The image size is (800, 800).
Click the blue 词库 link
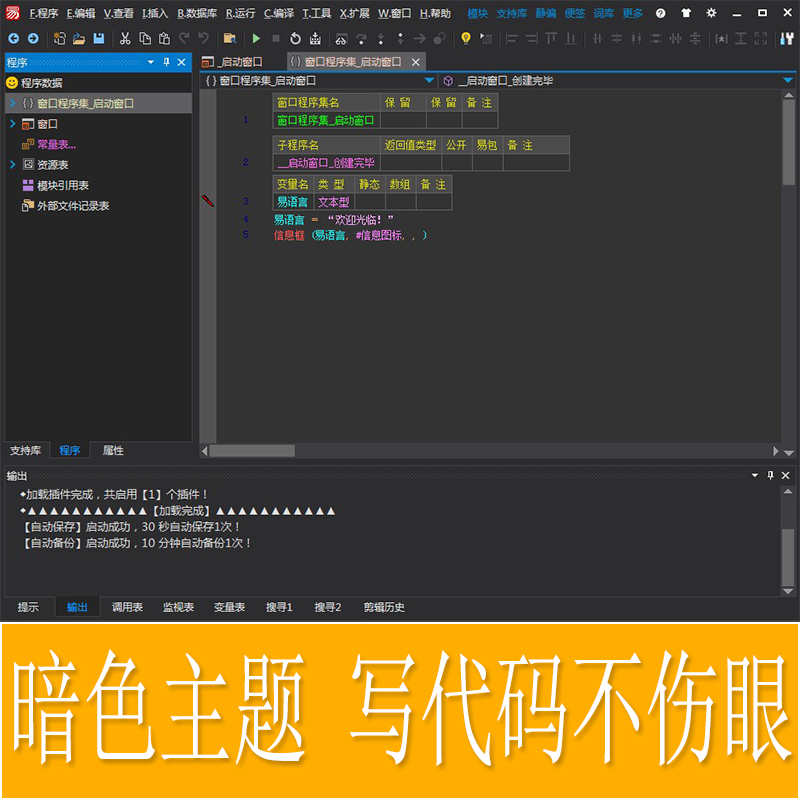604,13
